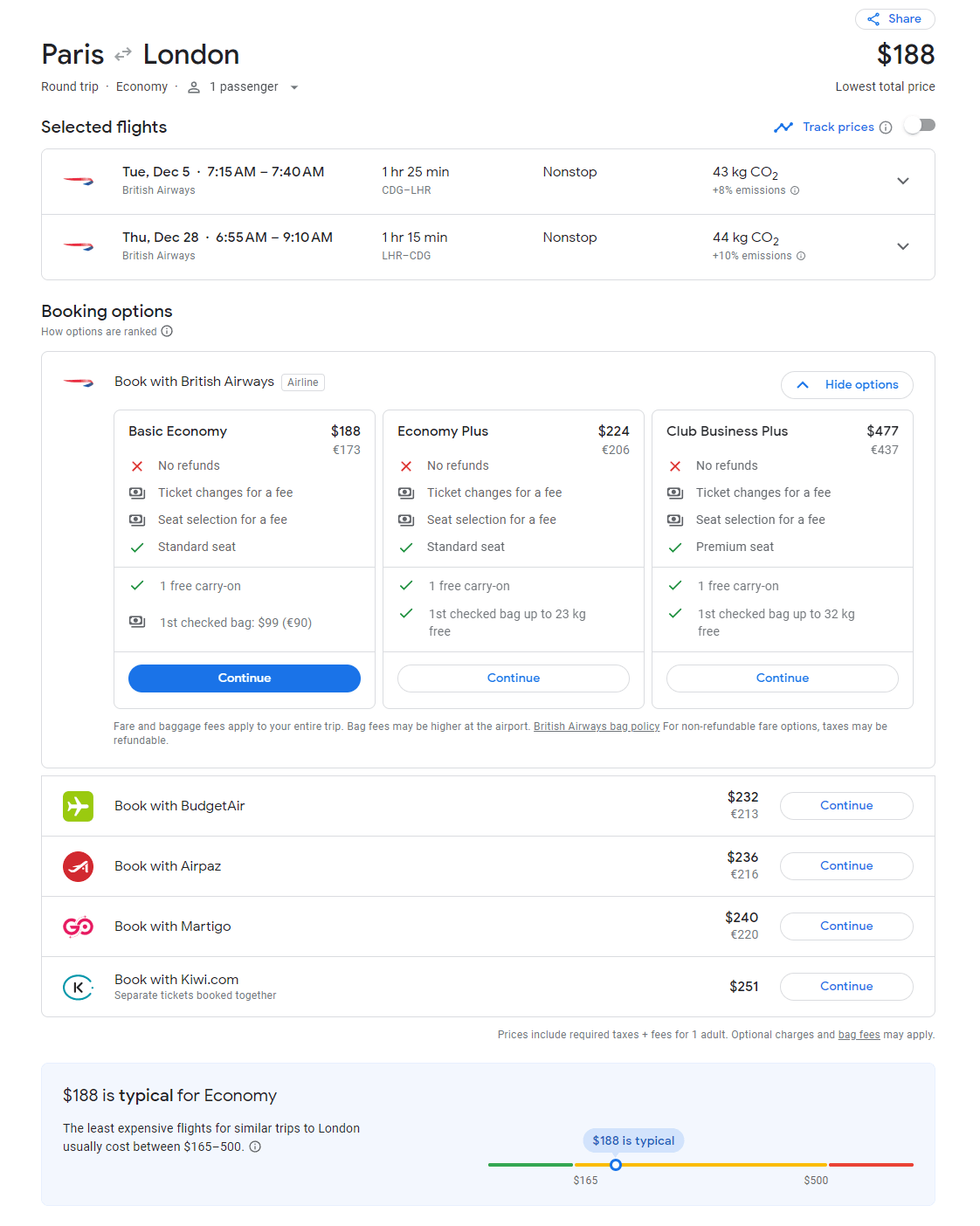980x1226 pixels.
Task: Continue booking with Kiwi.com
Action: pyautogui.click(x=846, y=987)
